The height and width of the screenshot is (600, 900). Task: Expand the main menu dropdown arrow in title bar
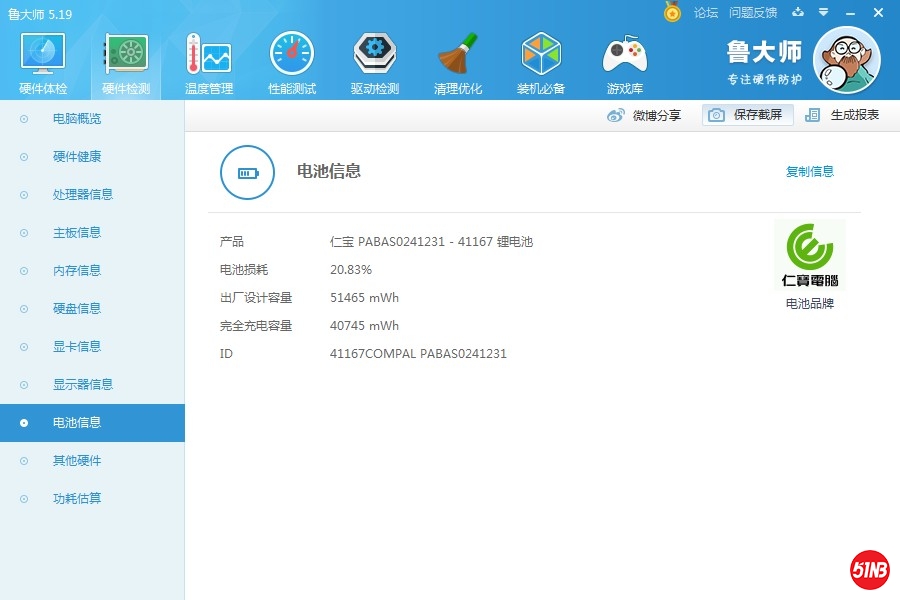(x=823, y=12)
